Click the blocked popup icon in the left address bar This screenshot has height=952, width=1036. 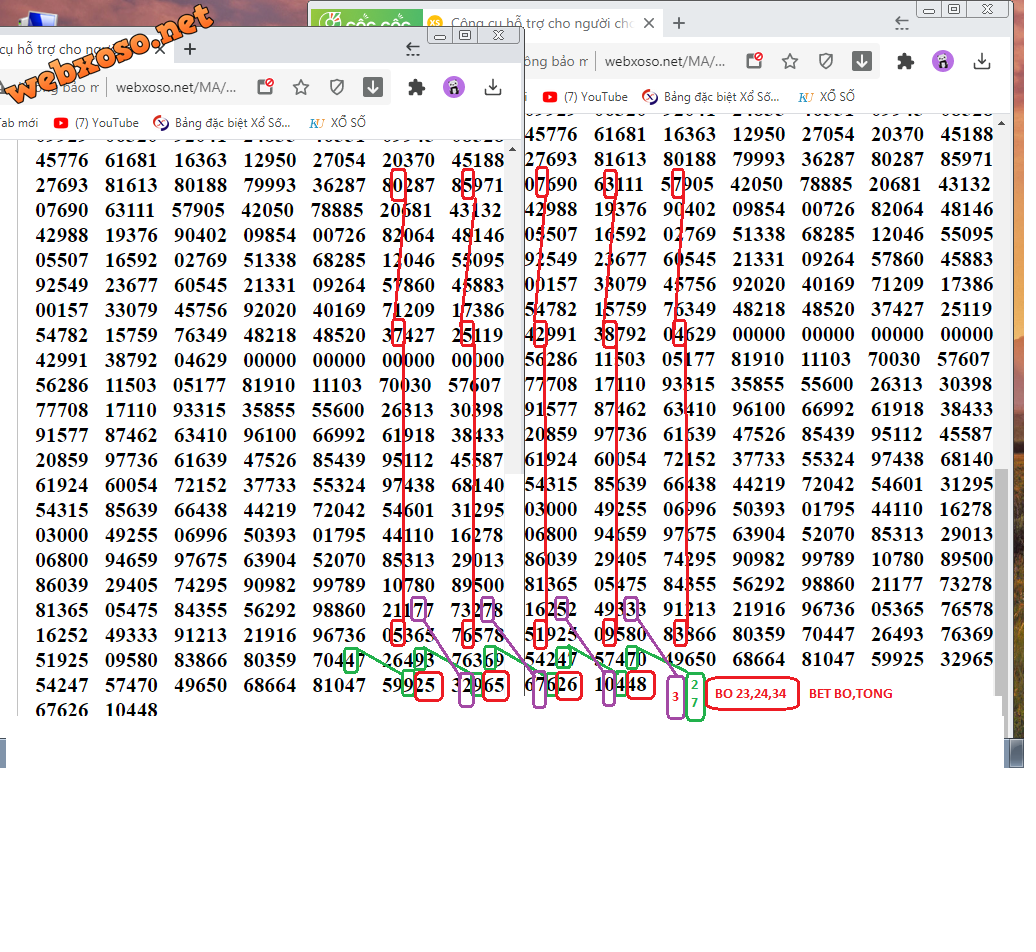point(265,87)
